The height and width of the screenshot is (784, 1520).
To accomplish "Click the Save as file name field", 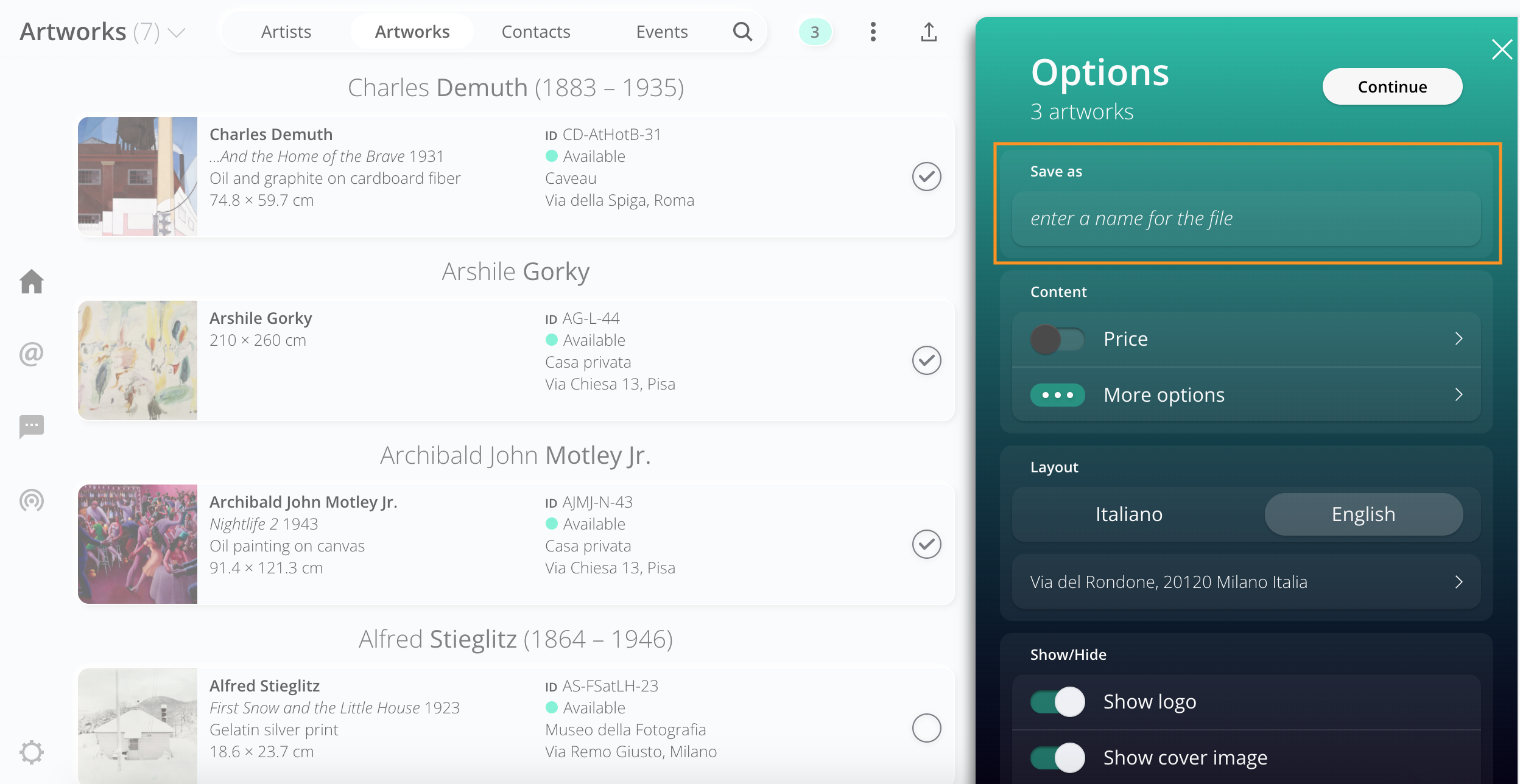I will pyautogui.click(x=1246, y=219).
